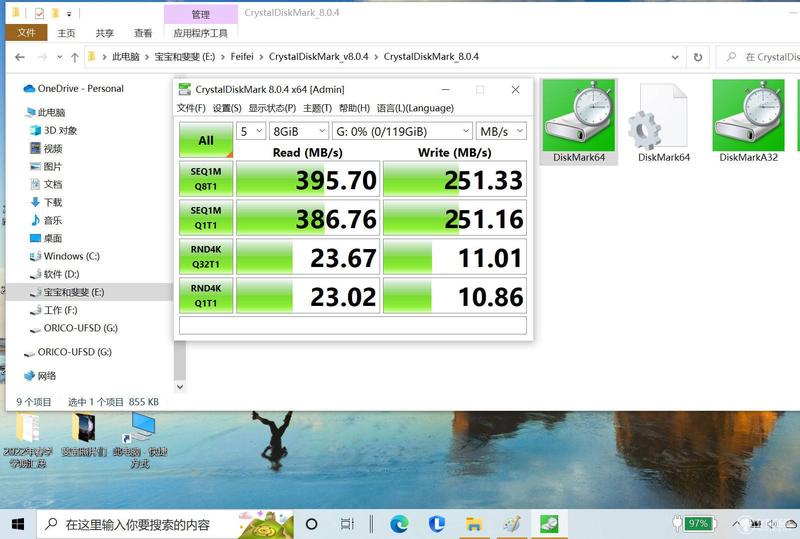The height and width of the screenshot is (539, 800).
Task: Switch to CrystalDiskMark taskbar icon
Action: click(x=548, y=524)
